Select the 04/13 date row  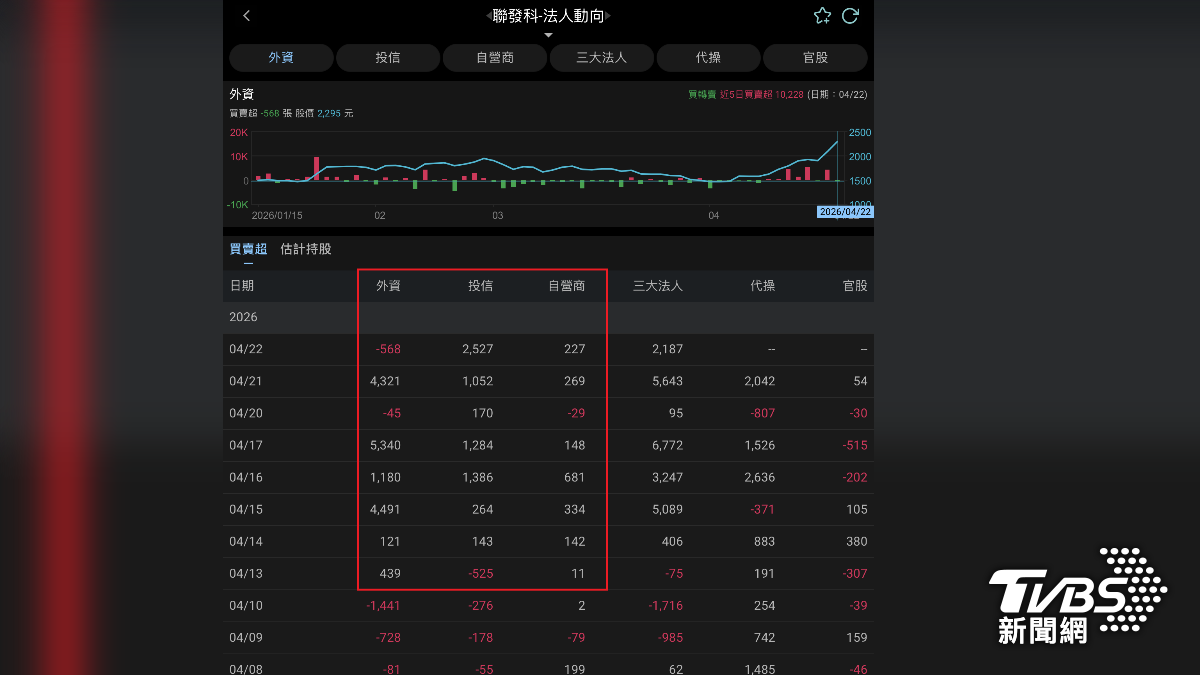[x=548, y=573]
